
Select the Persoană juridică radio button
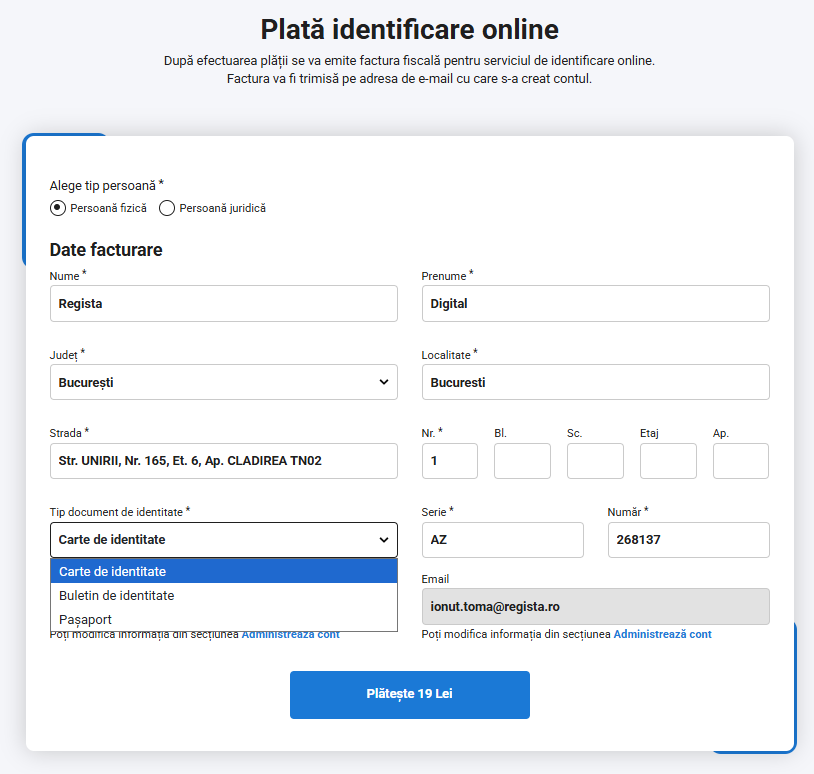167,208
